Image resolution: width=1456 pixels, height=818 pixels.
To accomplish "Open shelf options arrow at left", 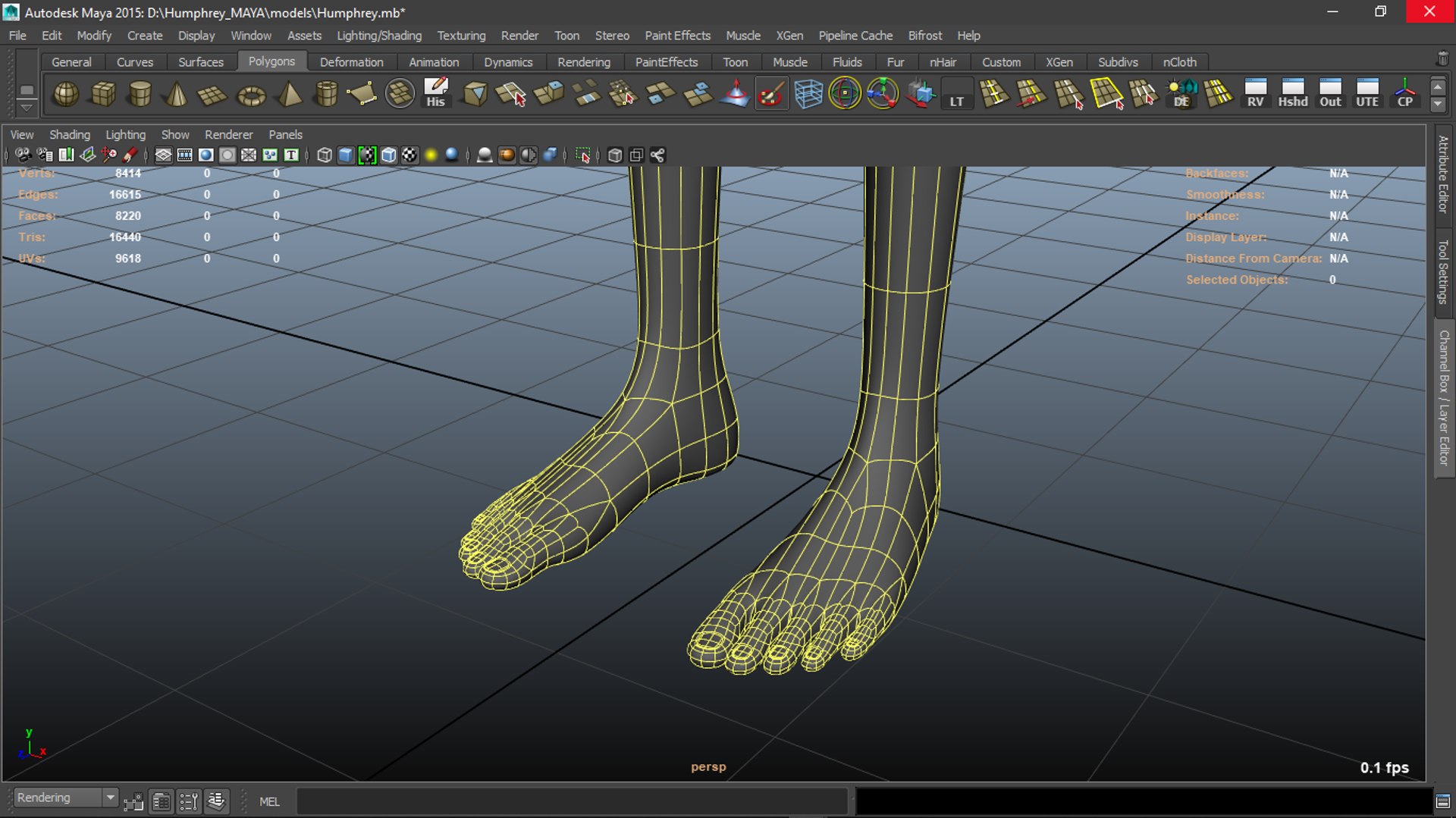I will [27, 108].
